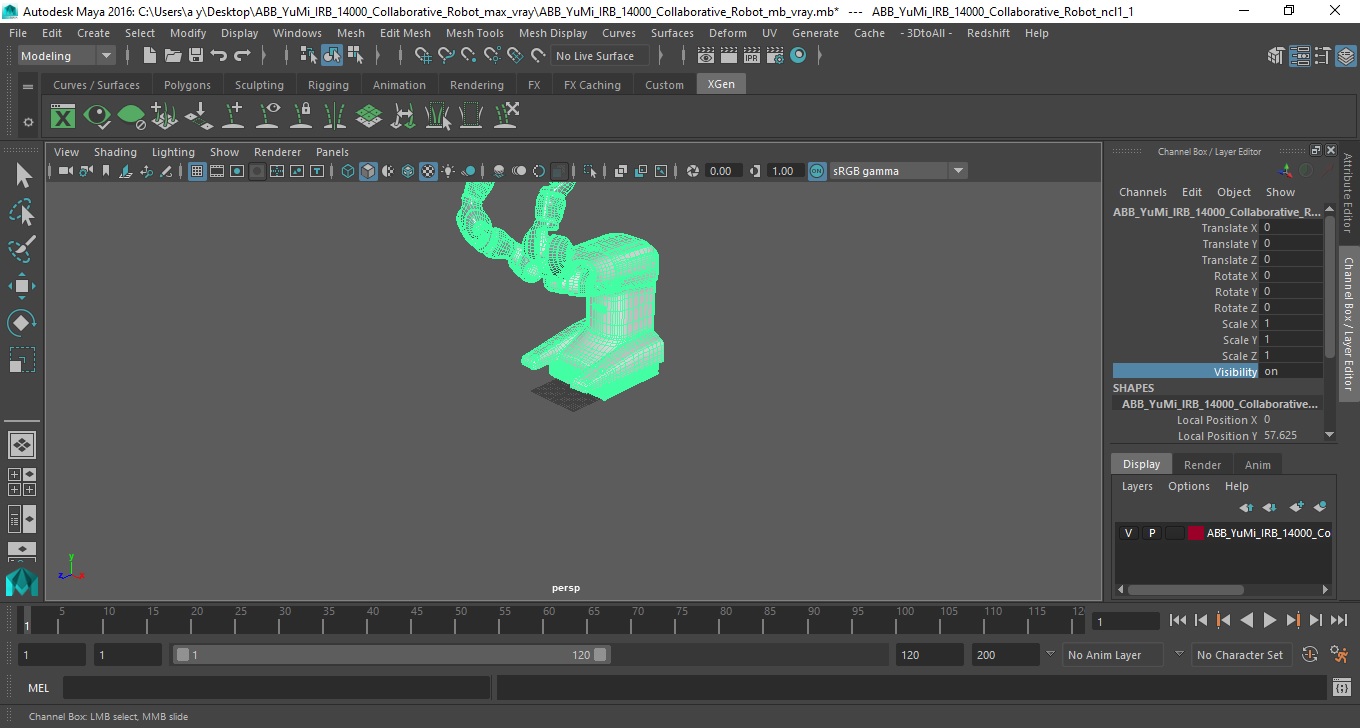Click the XGen preview eye shelf icon
1360x728 pixels.
[97, 117]
